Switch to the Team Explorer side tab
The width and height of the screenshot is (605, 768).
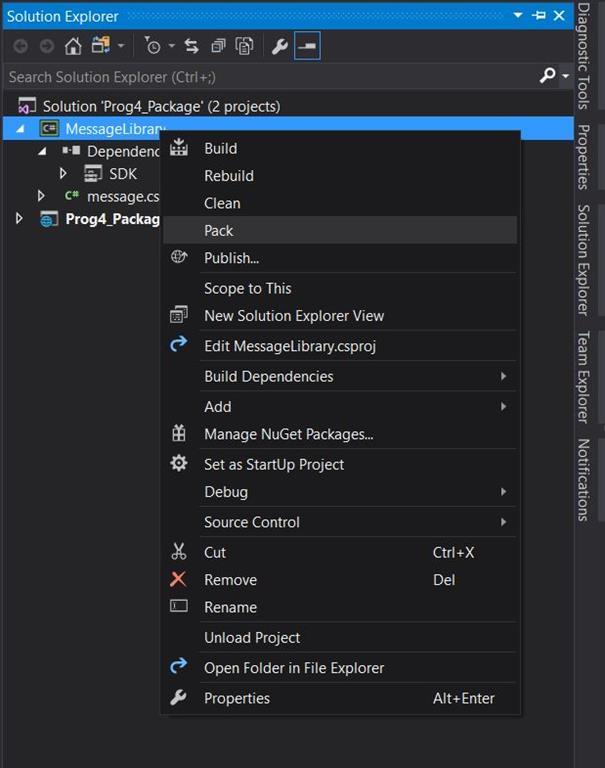tap(583, 376)
